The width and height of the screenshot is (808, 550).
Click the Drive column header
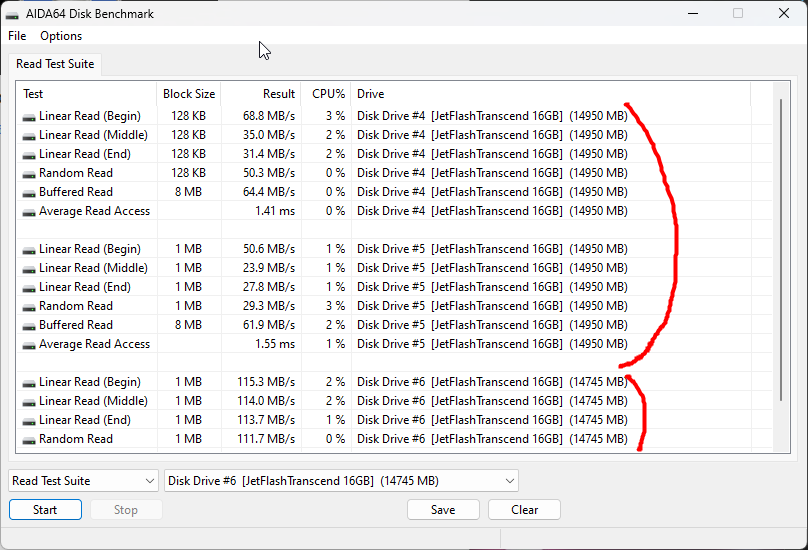click(550, 94)
